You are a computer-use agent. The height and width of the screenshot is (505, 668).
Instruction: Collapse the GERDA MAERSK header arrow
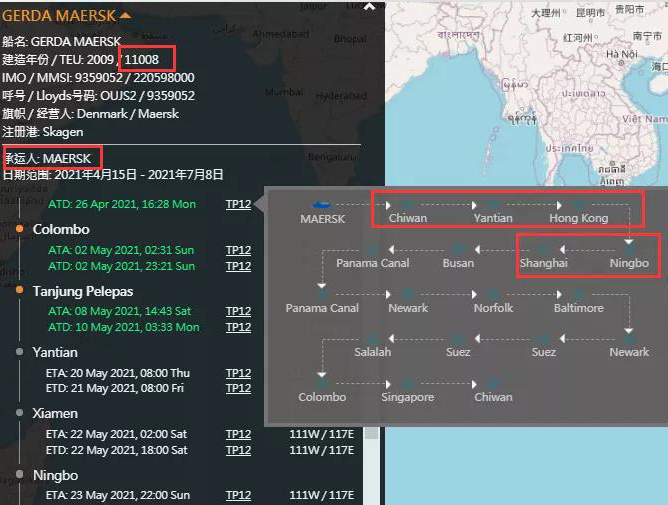click(x=125, y=16)
